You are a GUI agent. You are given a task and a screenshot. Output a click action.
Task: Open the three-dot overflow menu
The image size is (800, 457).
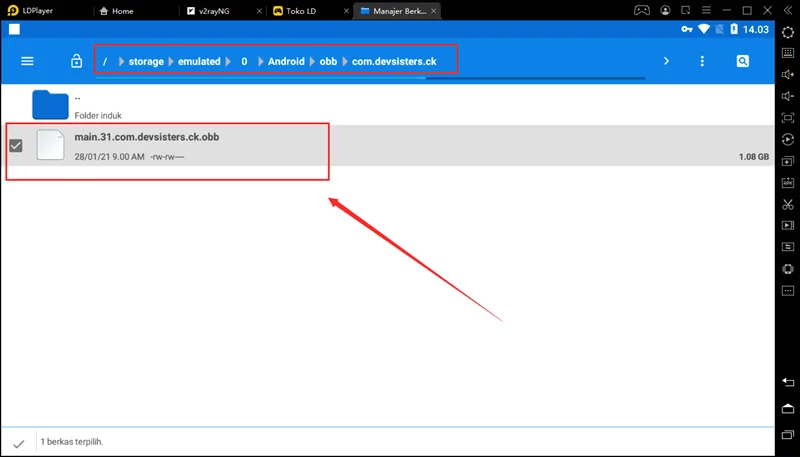tap(702, 61)
